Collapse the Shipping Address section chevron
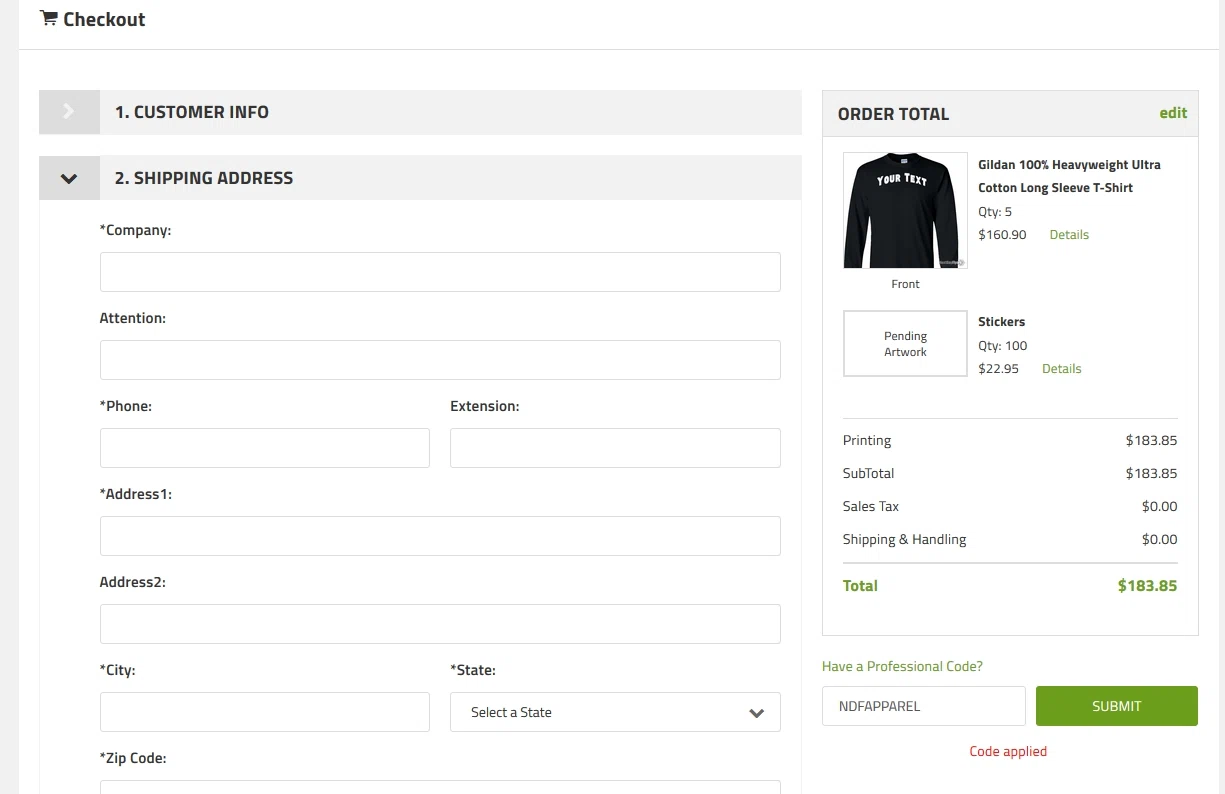The width and height of the screenshot is (1225, 794). (69, 178)
